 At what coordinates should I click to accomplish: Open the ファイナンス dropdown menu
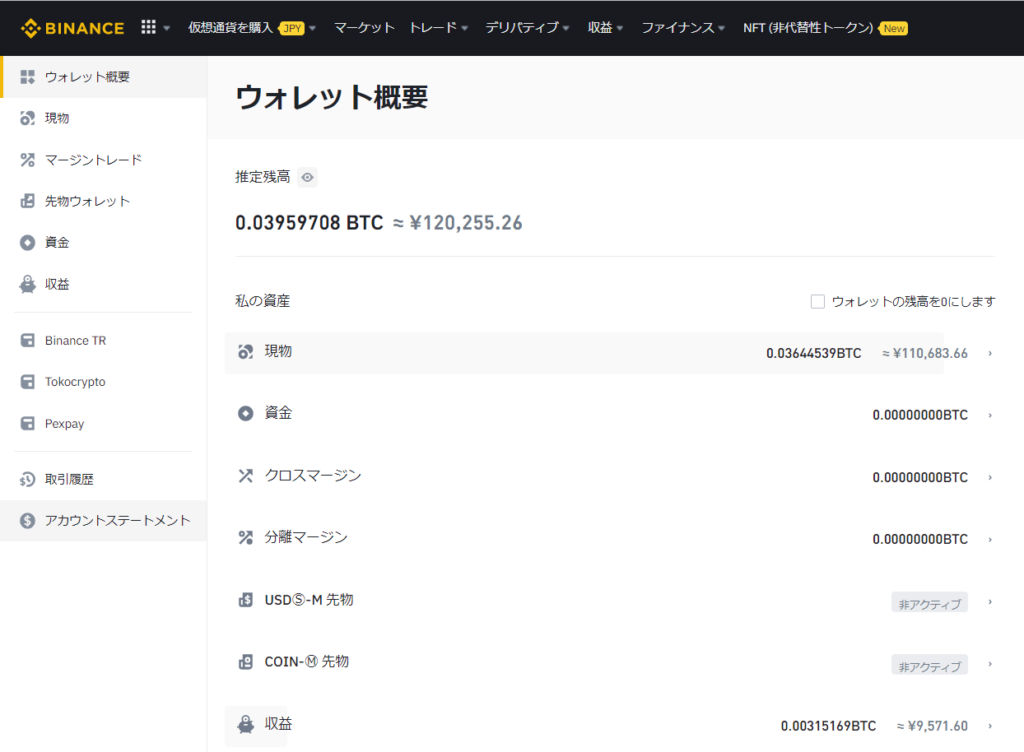point(683,28)
